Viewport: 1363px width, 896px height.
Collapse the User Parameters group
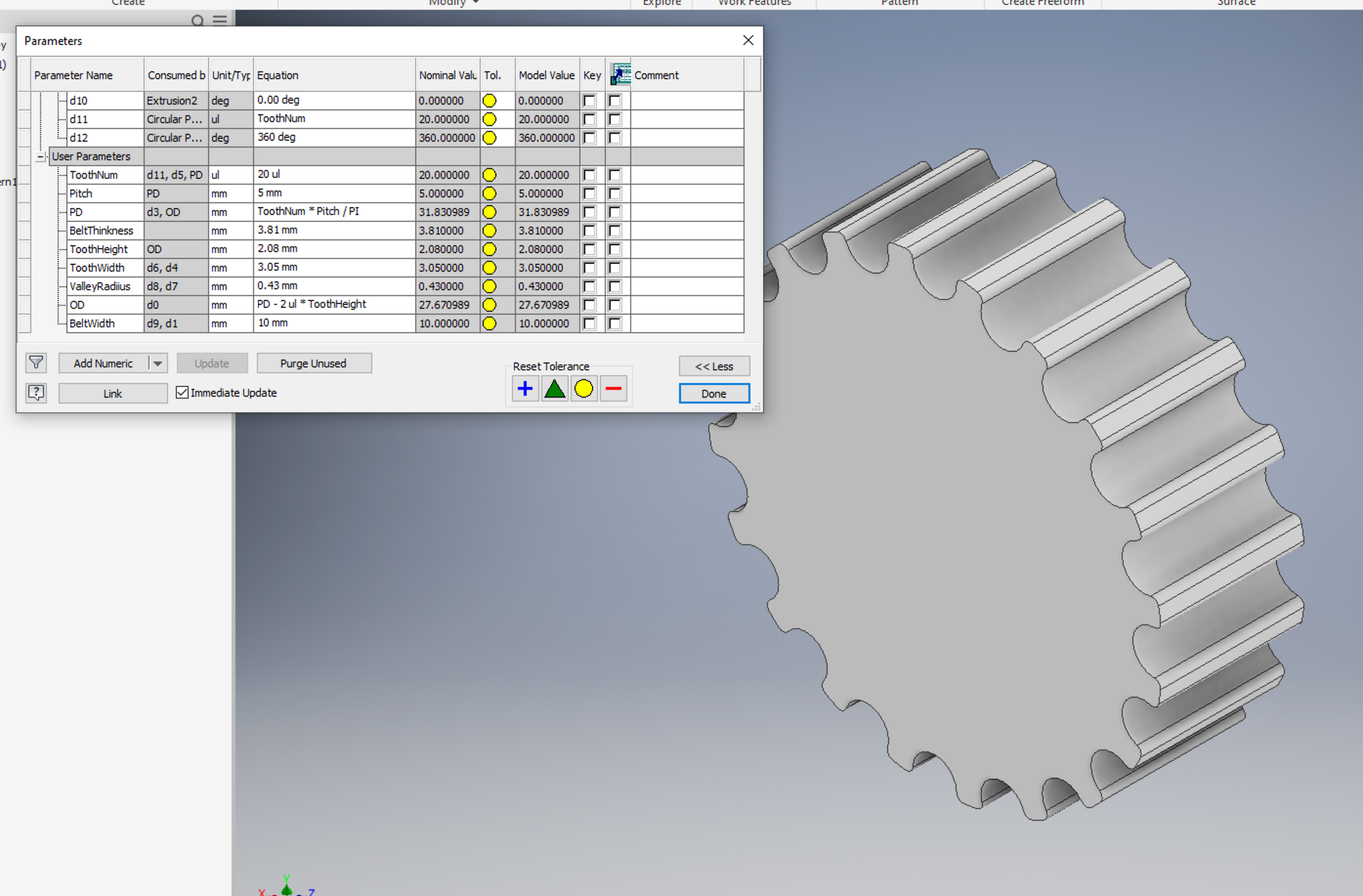[x=41, y=156]
